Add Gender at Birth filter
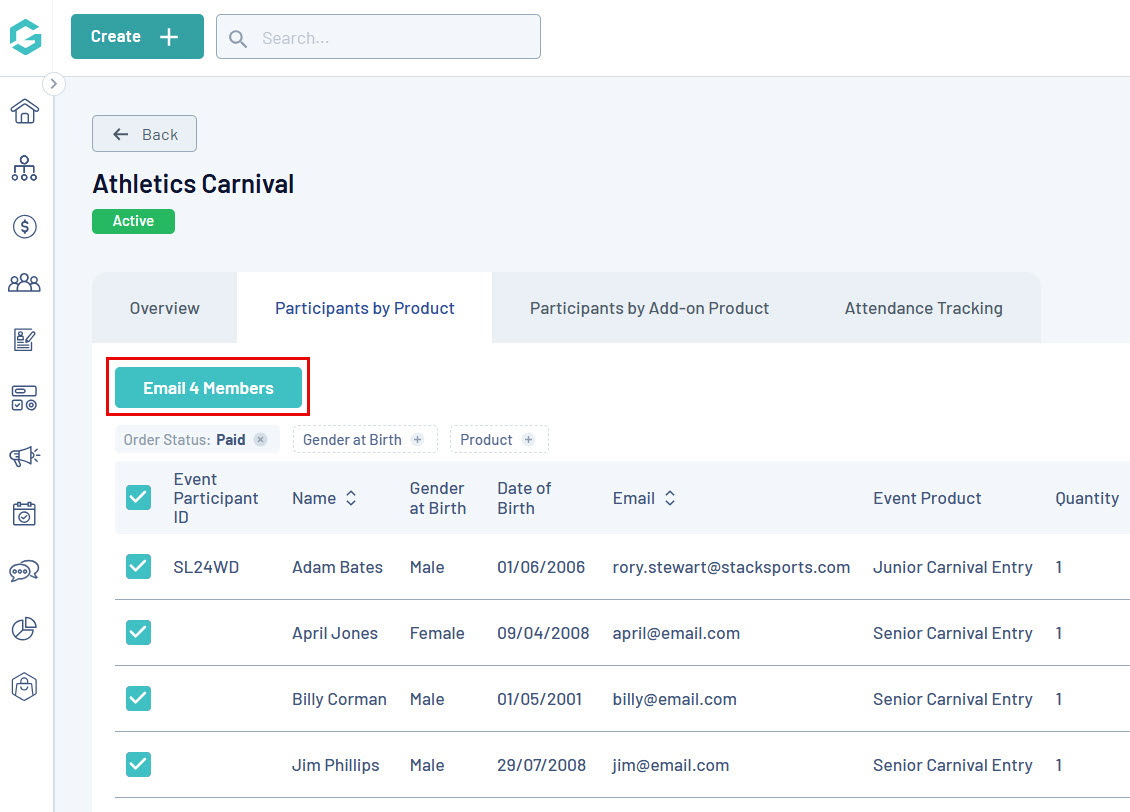This screenshot has width=1130, height=812. click(x=365, y=440)
